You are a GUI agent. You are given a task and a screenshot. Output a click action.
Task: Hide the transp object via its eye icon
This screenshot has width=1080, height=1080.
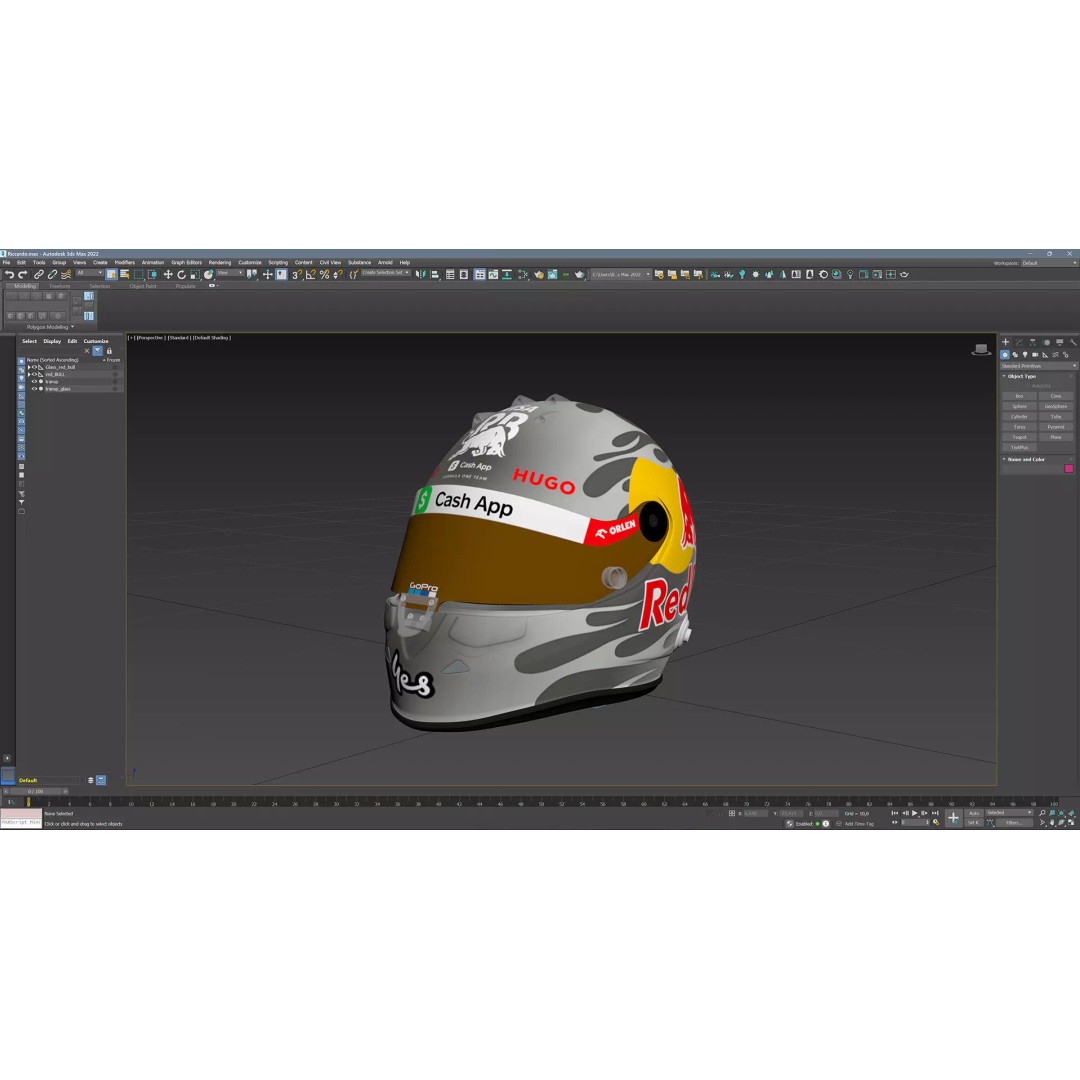[33, 382]
